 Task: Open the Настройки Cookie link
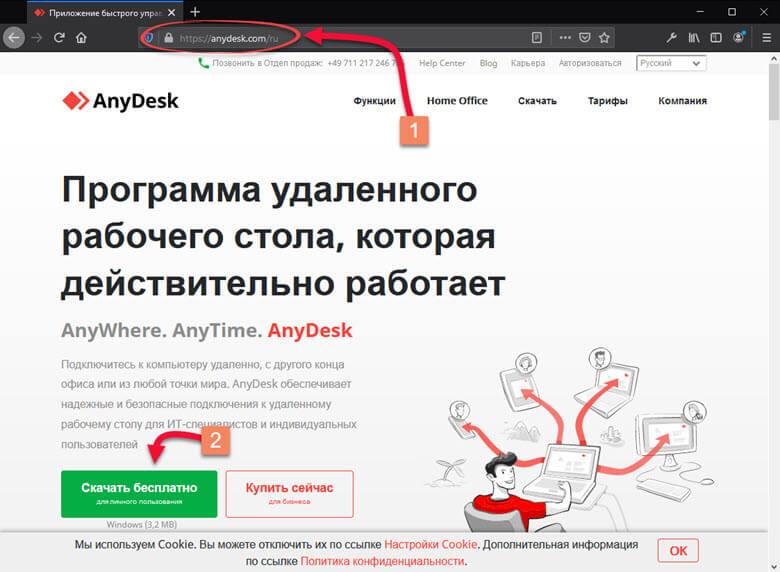(430, 545)
